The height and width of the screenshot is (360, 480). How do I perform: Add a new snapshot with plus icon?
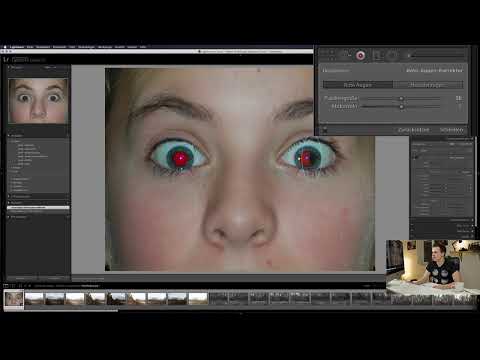click(67, 197)
